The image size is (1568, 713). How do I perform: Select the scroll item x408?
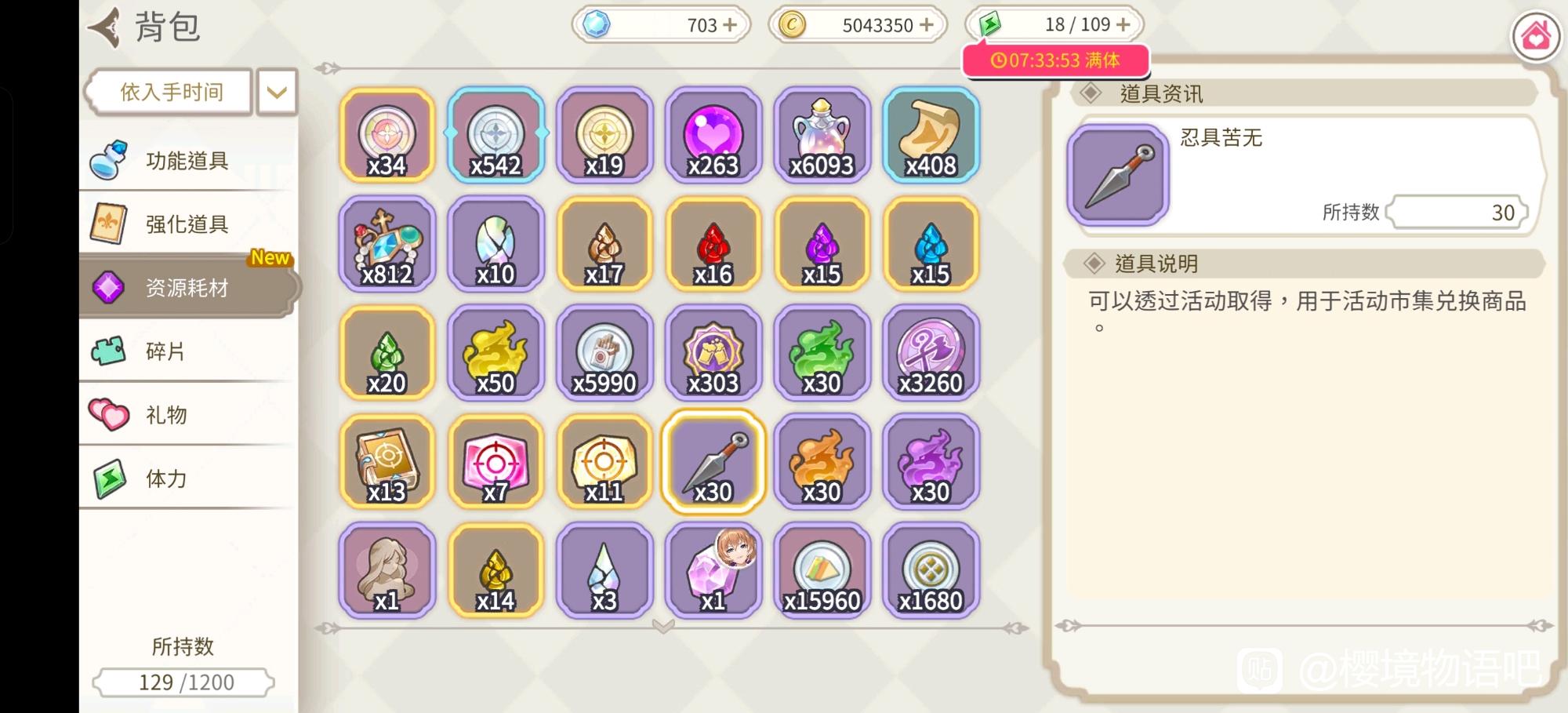(931, 135)
